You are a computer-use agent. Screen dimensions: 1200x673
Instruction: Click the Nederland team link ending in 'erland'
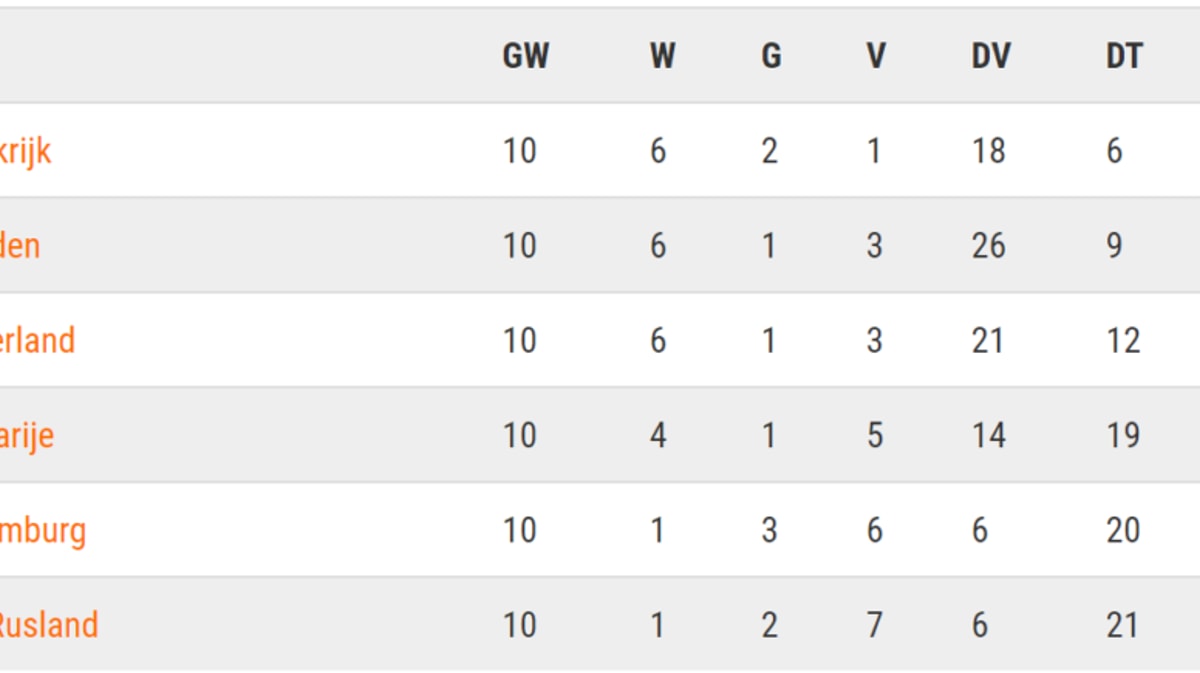pos(37,341)
